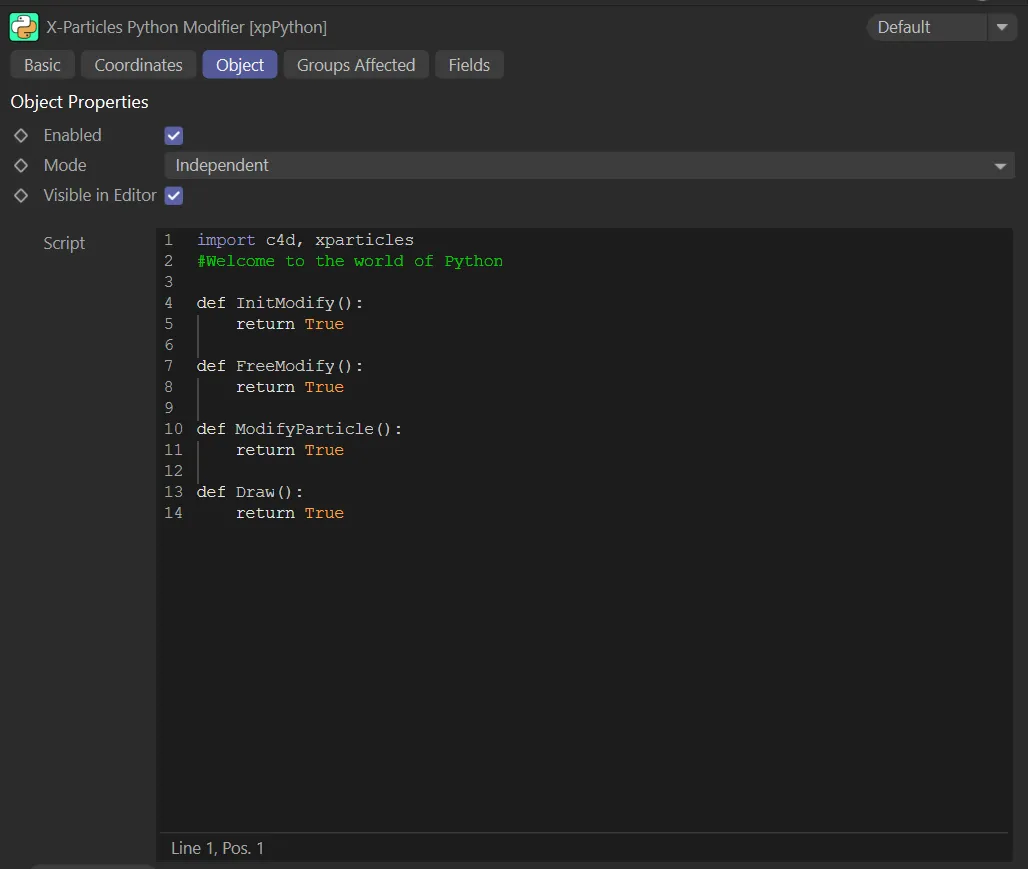The image size is (1028, 869).
Task: Click the X-Particles Python modifier icon
Action: [x=24, y=27]
